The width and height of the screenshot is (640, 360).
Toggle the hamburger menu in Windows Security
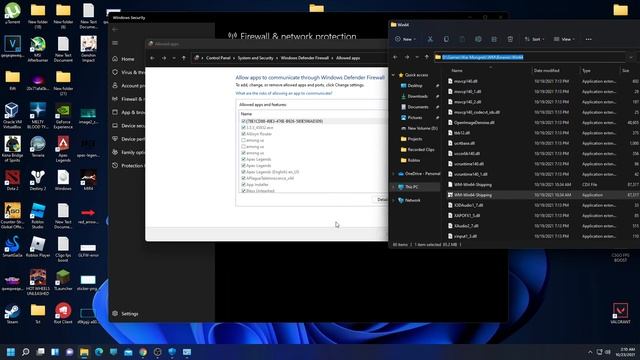coord(115,43)
